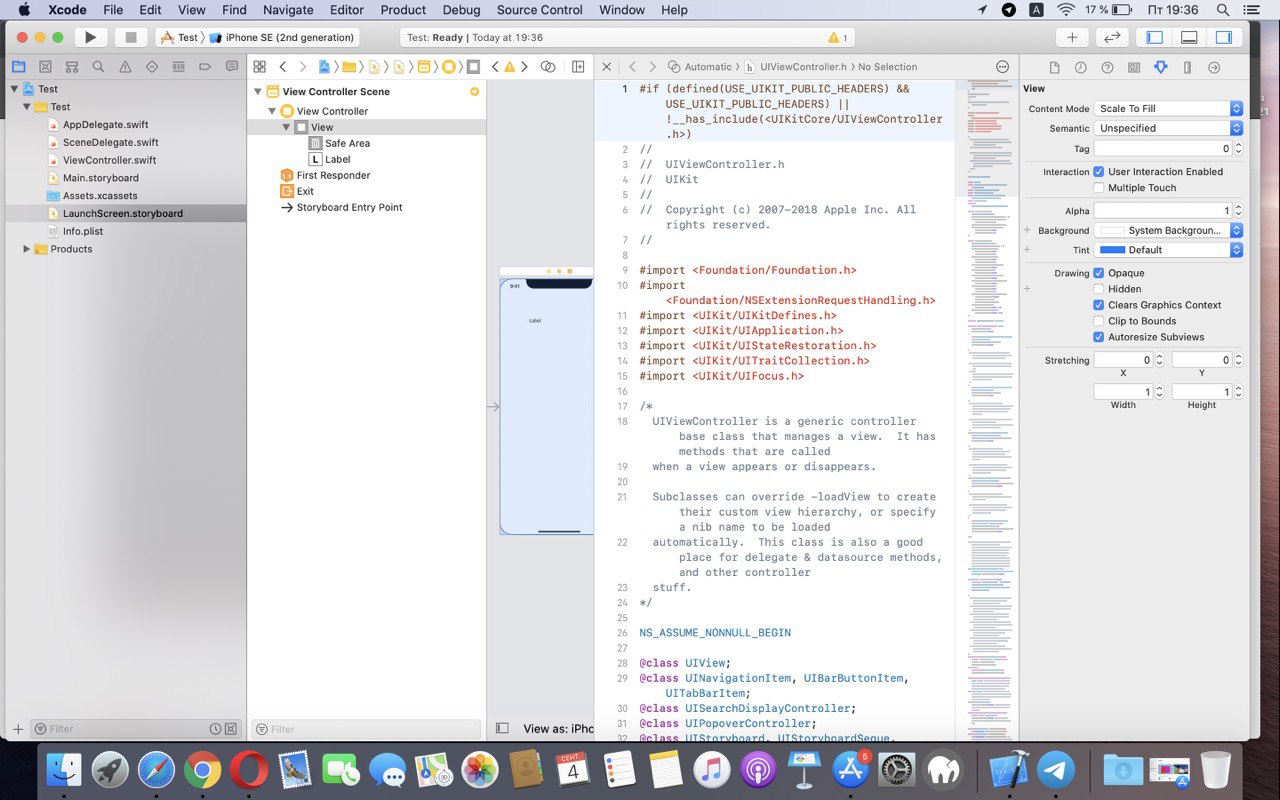Collapse the View Controller outline item

272,111
